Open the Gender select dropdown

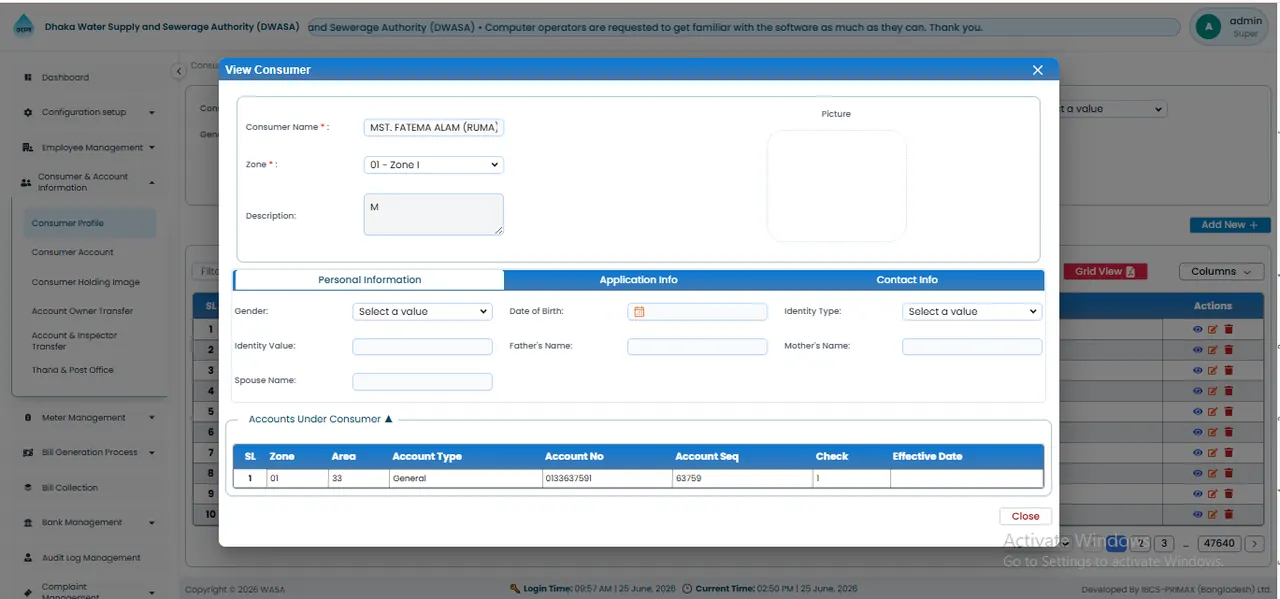(422, 312)
